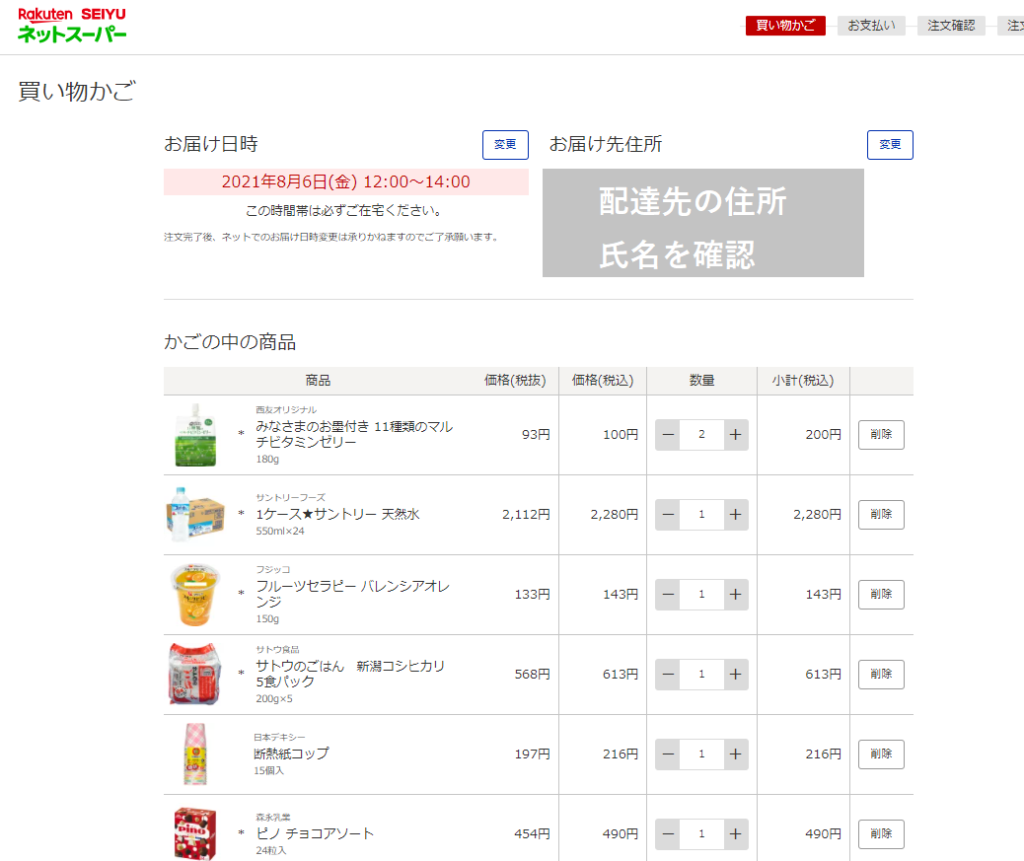This screenshot has height=861, width=1024.
Task: Click the この時間帯は必ずご在宅ください notice
Action: (x=346, y=210)
